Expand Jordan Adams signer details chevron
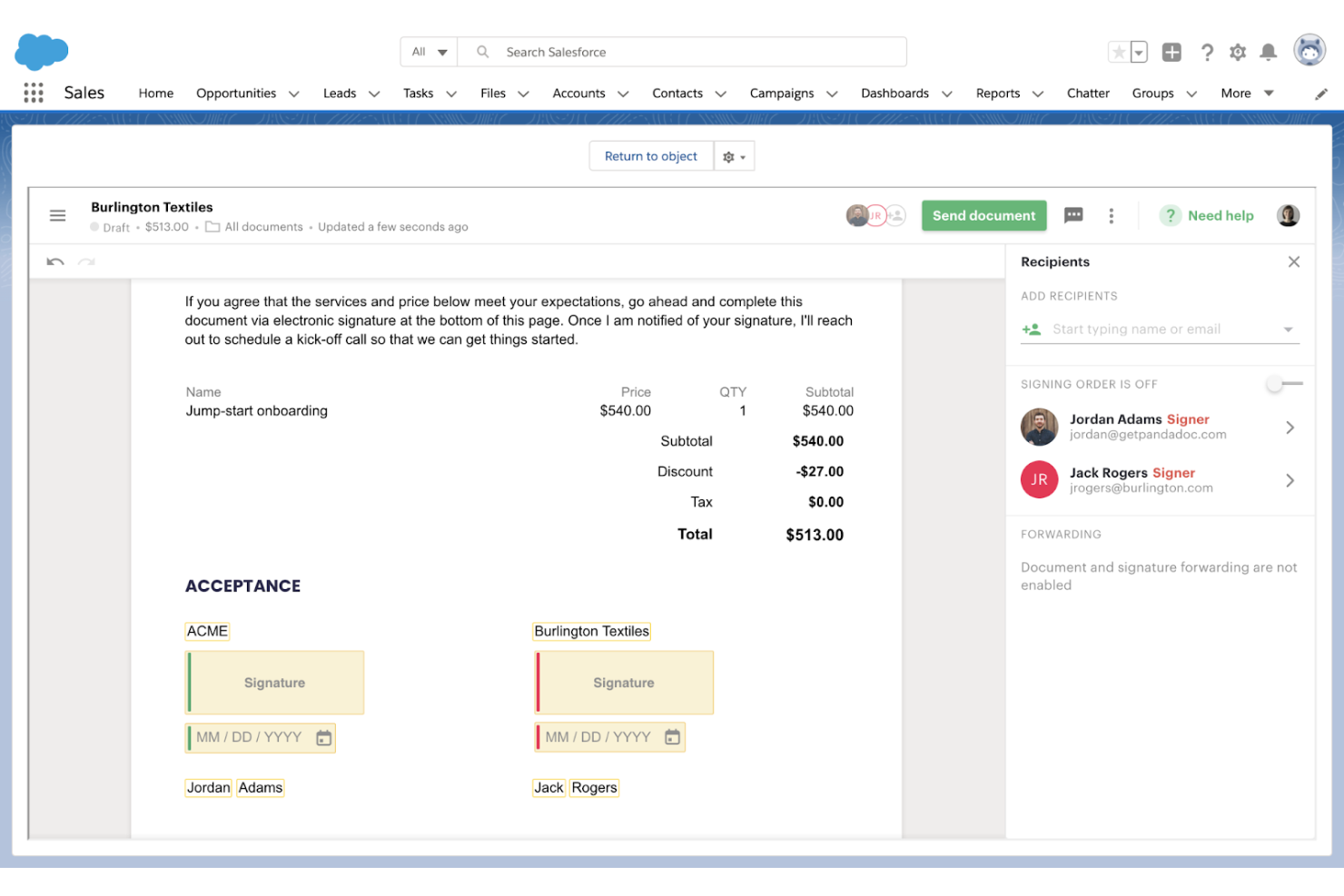 [1290, 427]
